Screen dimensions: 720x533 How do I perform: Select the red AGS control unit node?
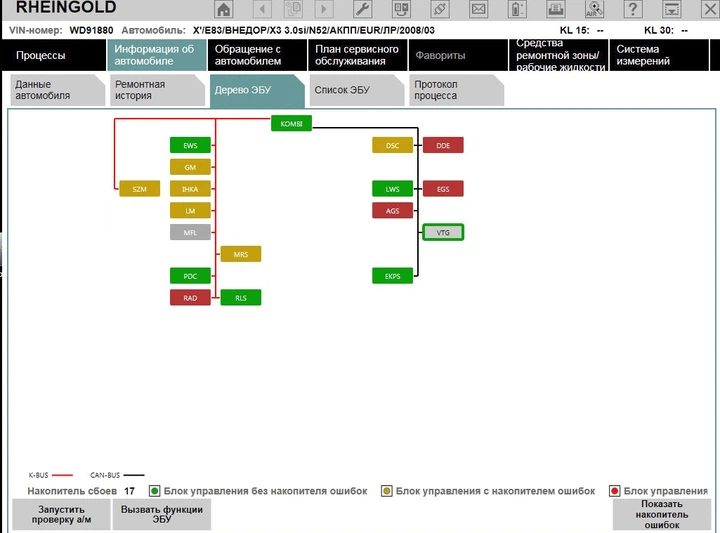click(x=392, y=211)
